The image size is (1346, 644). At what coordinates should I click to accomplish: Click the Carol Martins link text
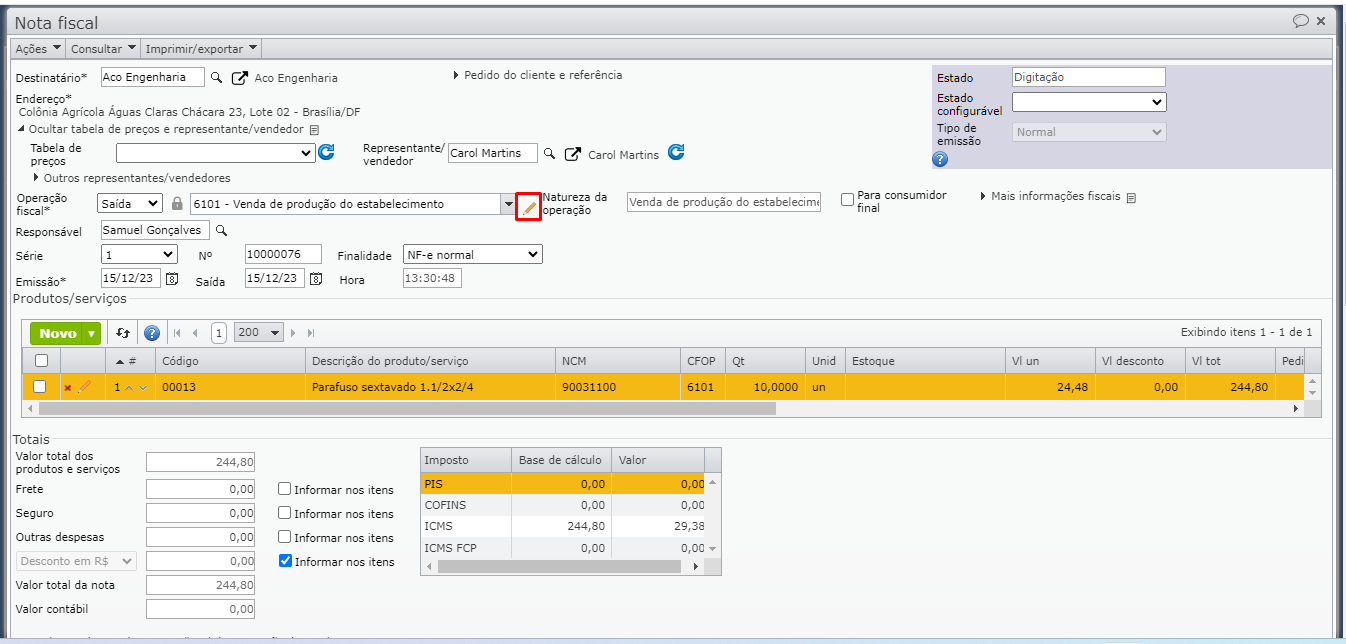click(x=623, y=155)
